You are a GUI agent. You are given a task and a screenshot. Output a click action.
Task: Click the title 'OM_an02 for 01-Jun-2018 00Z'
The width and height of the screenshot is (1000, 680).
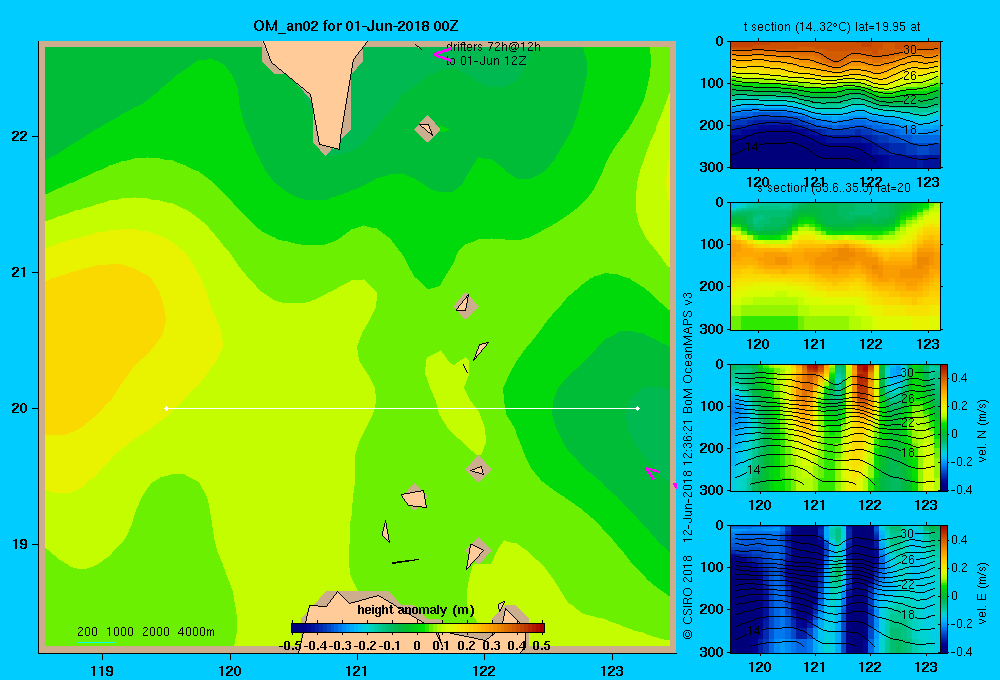356,26
